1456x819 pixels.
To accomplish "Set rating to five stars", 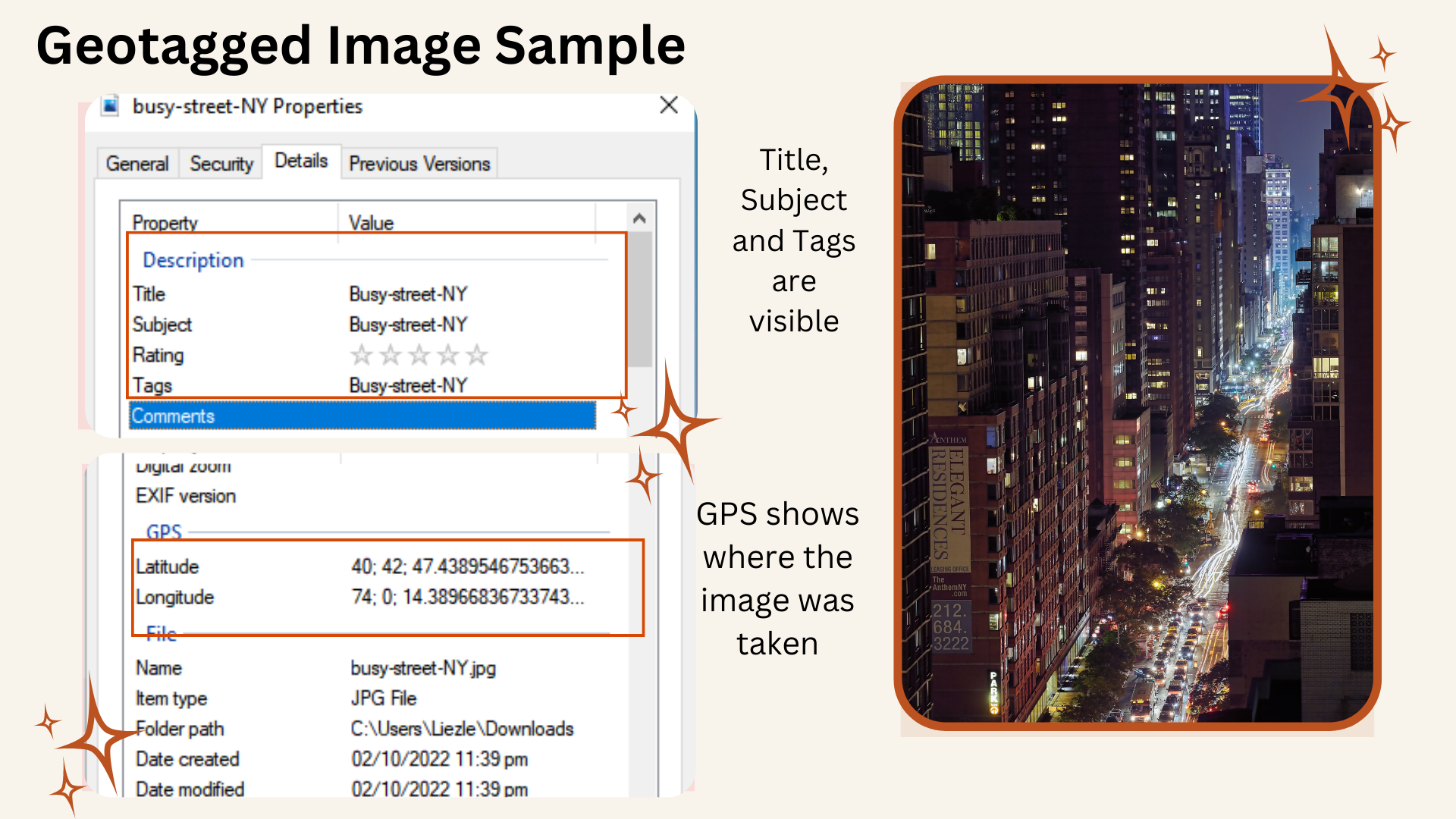I will pos(477,355).
